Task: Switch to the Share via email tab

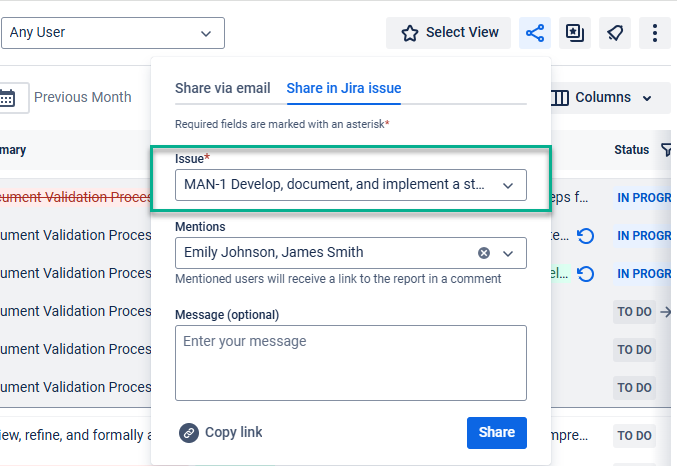Action: click(222, 88)
